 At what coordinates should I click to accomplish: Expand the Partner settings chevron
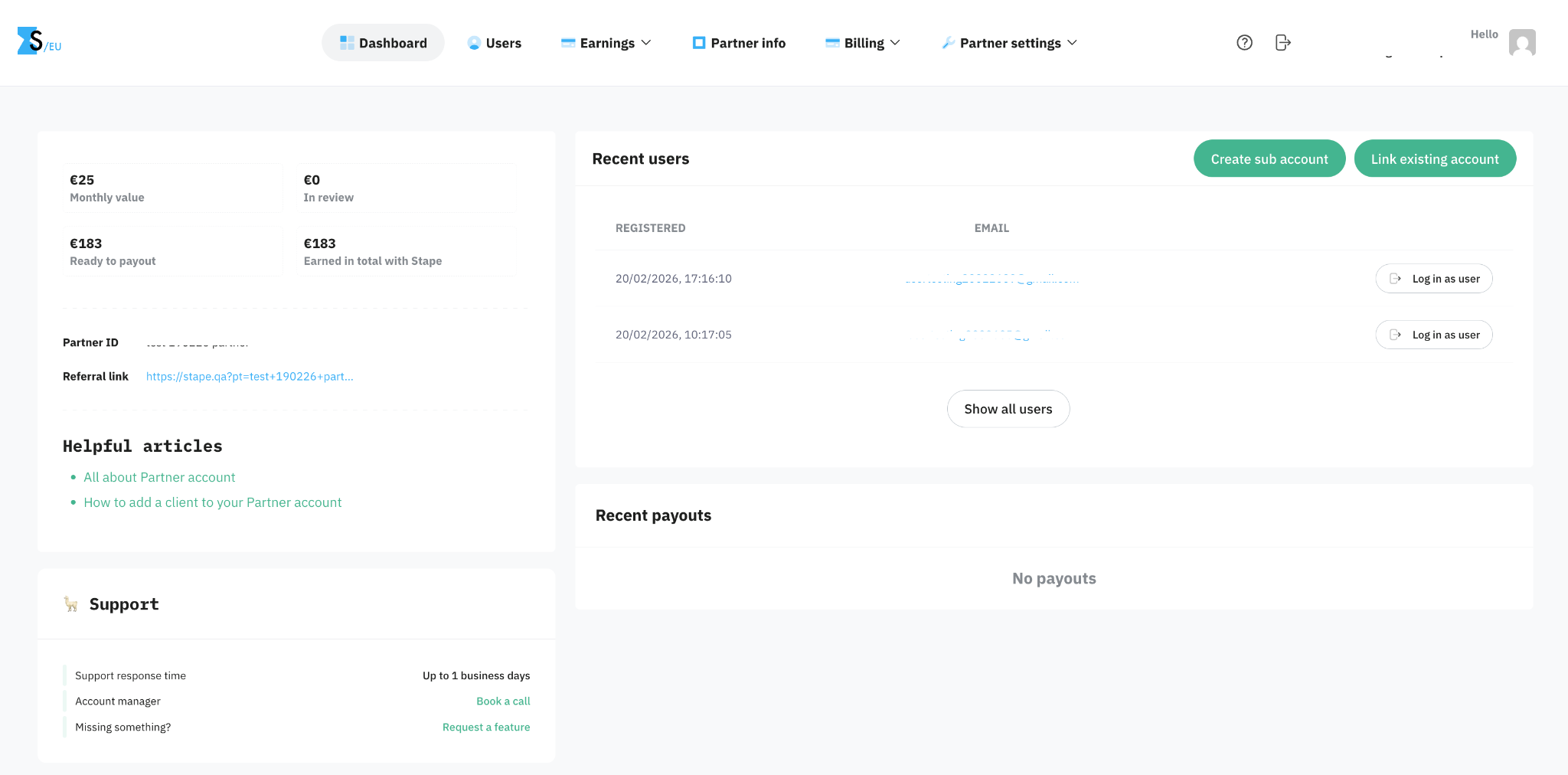(x=1072, y=43)
